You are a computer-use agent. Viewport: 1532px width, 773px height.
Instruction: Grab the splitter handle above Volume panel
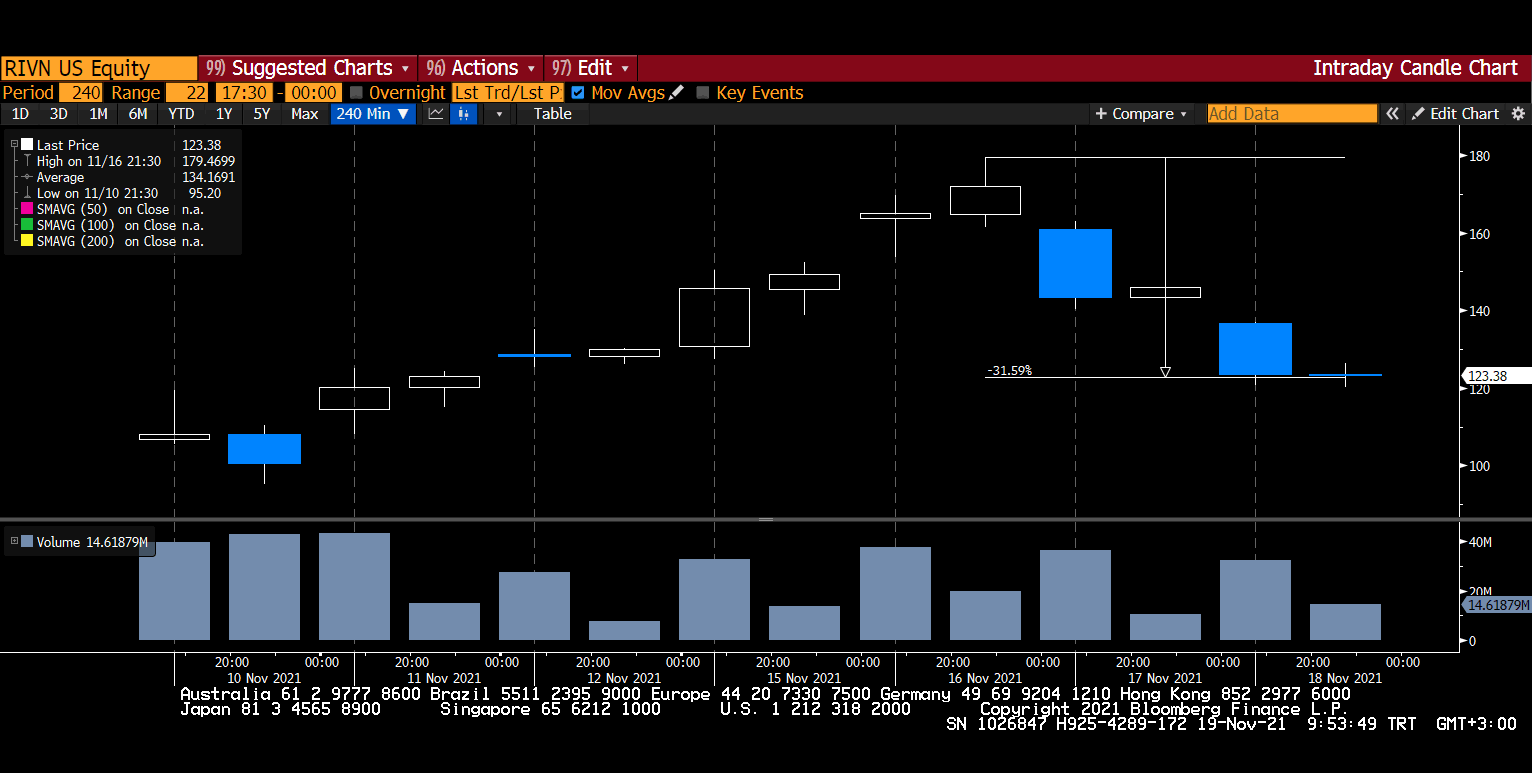(766, 519)
